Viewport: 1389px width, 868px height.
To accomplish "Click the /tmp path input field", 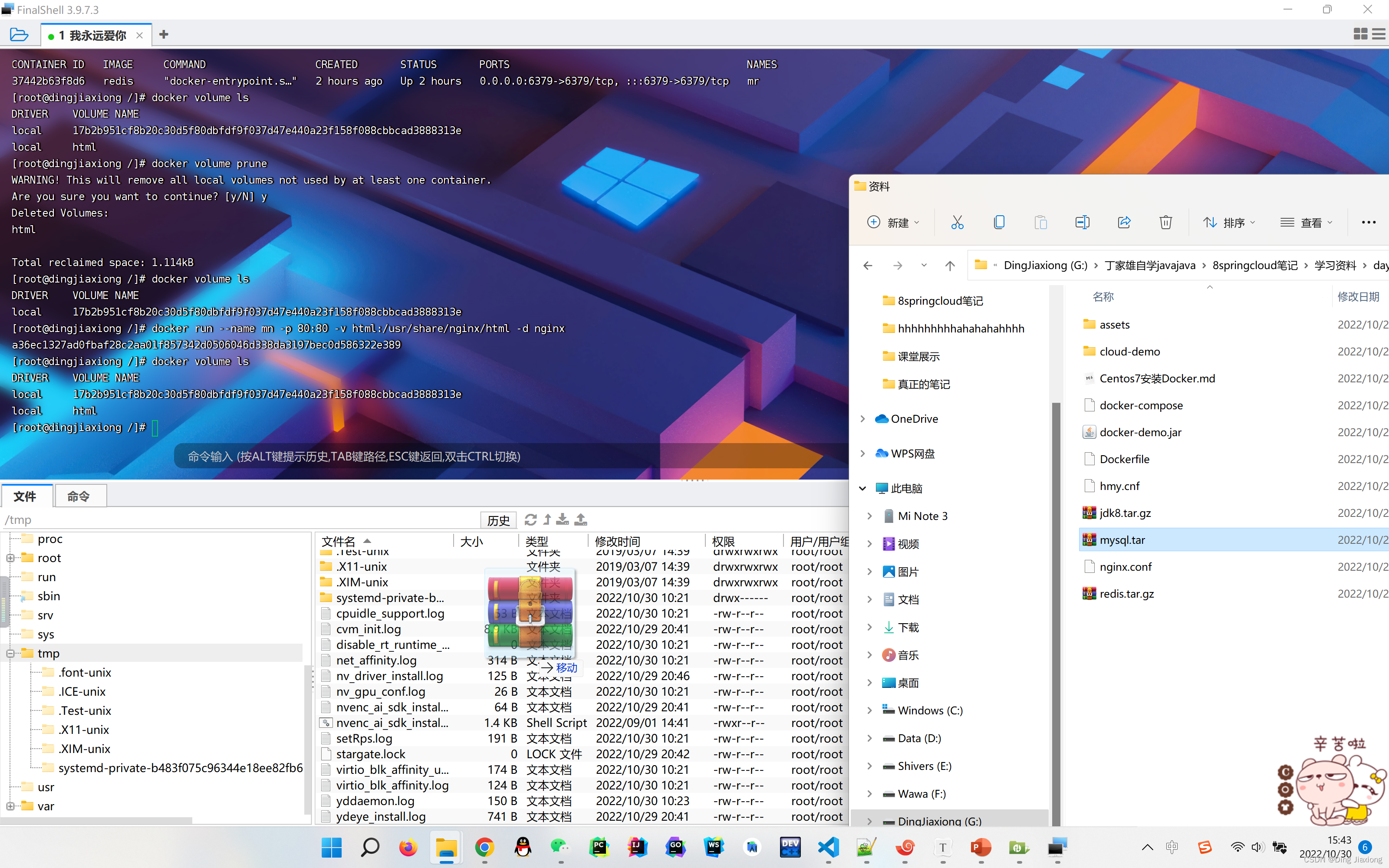I will [x=241, y=520].
